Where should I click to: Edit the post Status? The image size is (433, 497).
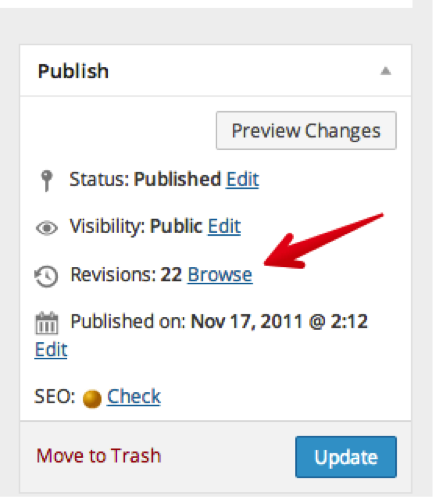point(242,179)
